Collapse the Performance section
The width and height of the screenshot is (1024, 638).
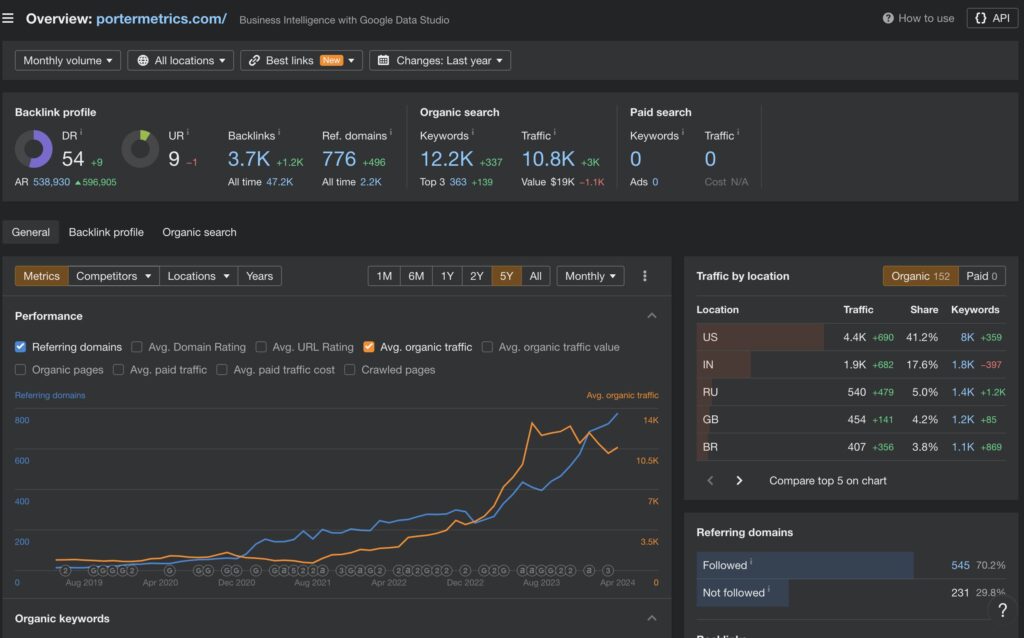[x=652, y=315]
